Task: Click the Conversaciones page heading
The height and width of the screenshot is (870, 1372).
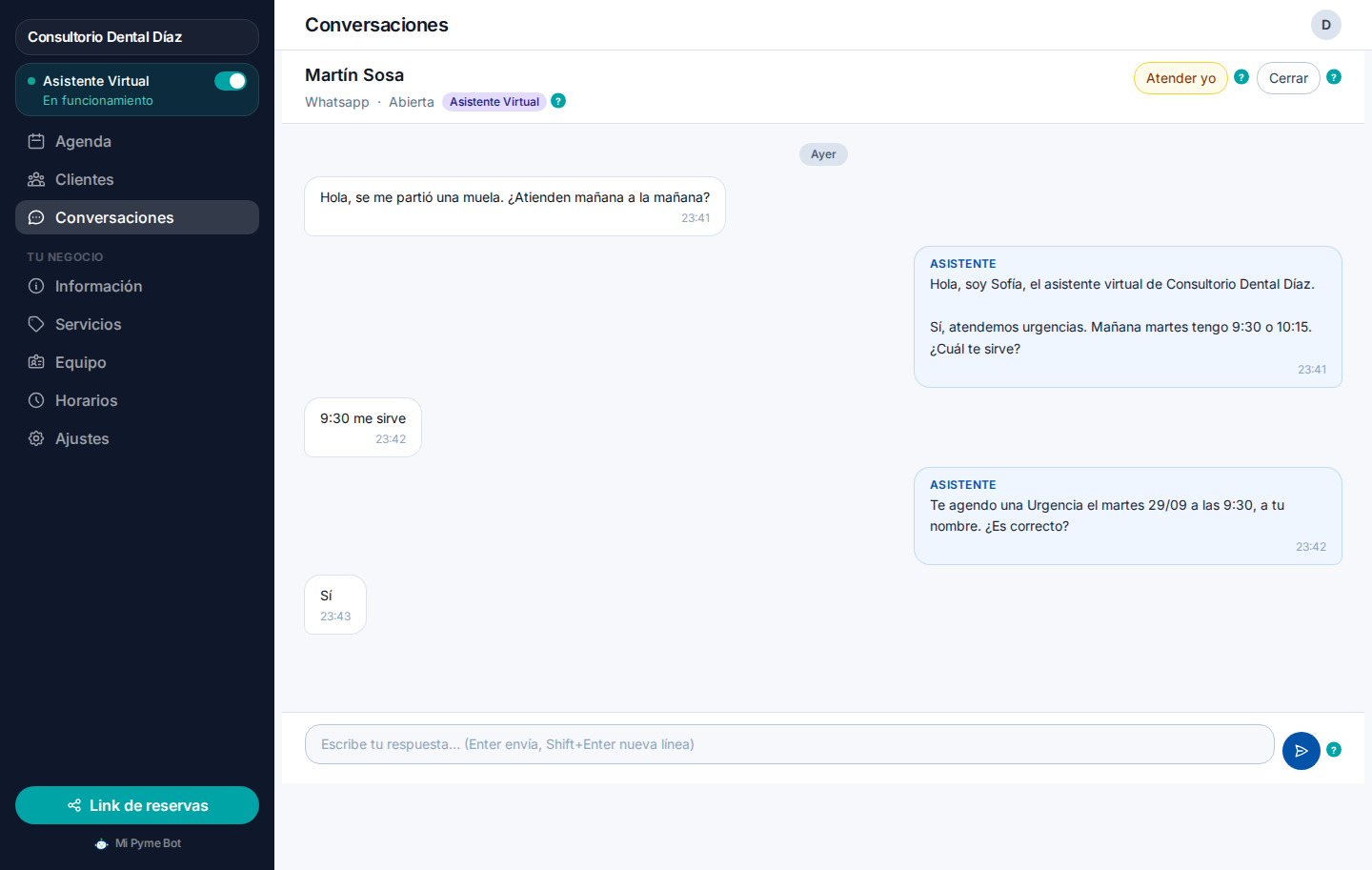Action: tap(376, 25)
